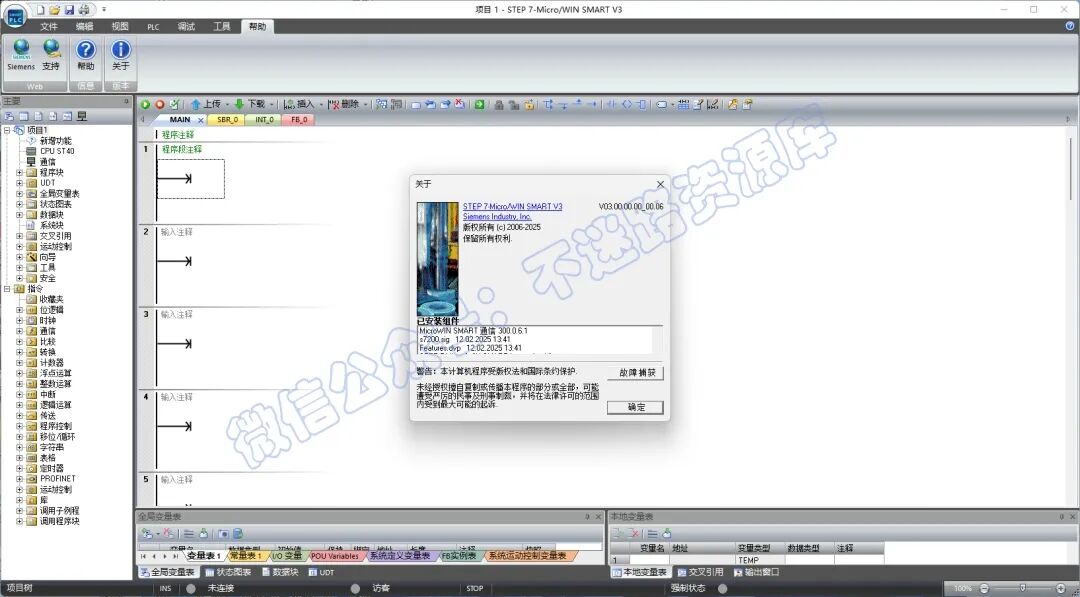Close the MAIN editor tab
The image size is (1080, 597).
click(201, 120)
